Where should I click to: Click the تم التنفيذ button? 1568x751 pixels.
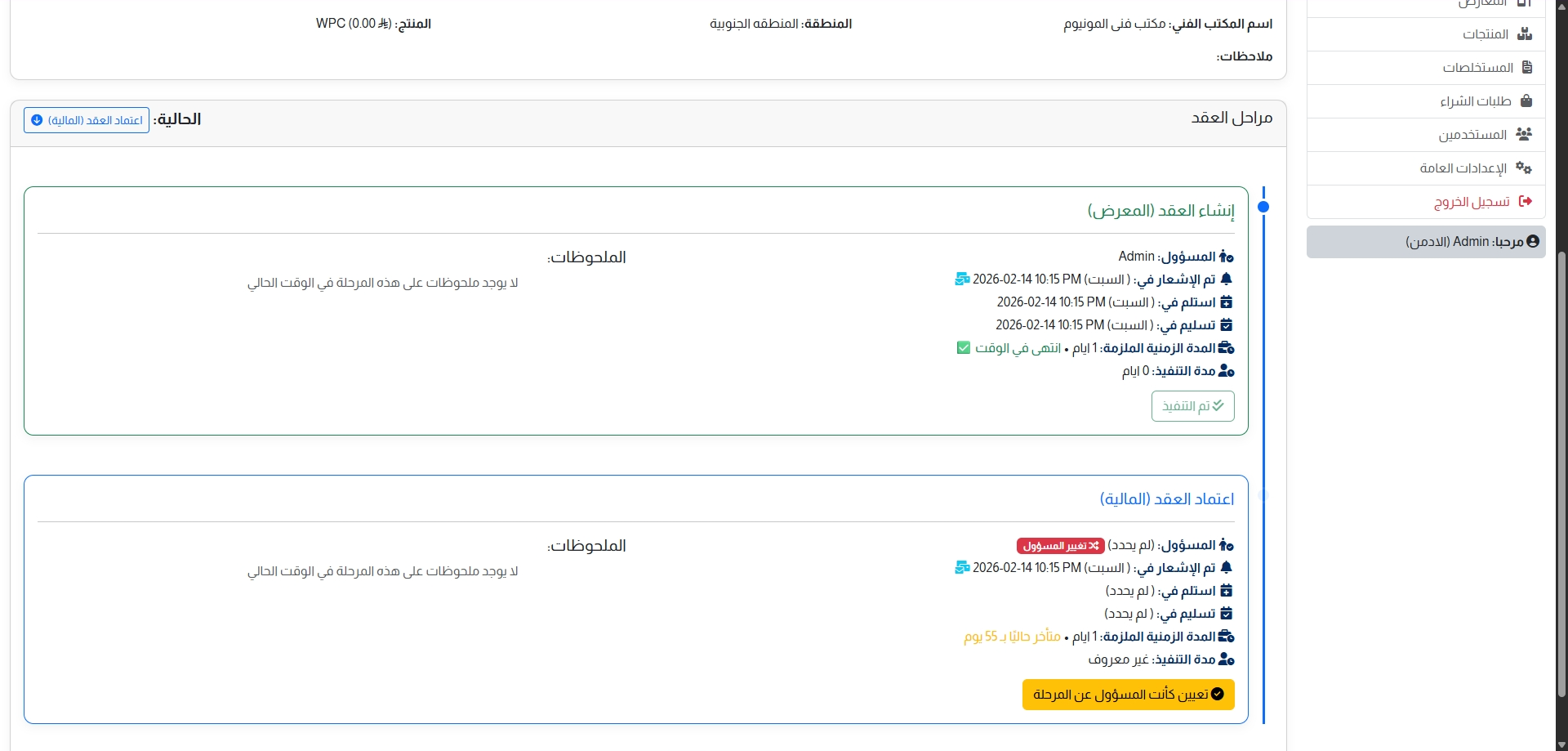(x=1192, y=406)
